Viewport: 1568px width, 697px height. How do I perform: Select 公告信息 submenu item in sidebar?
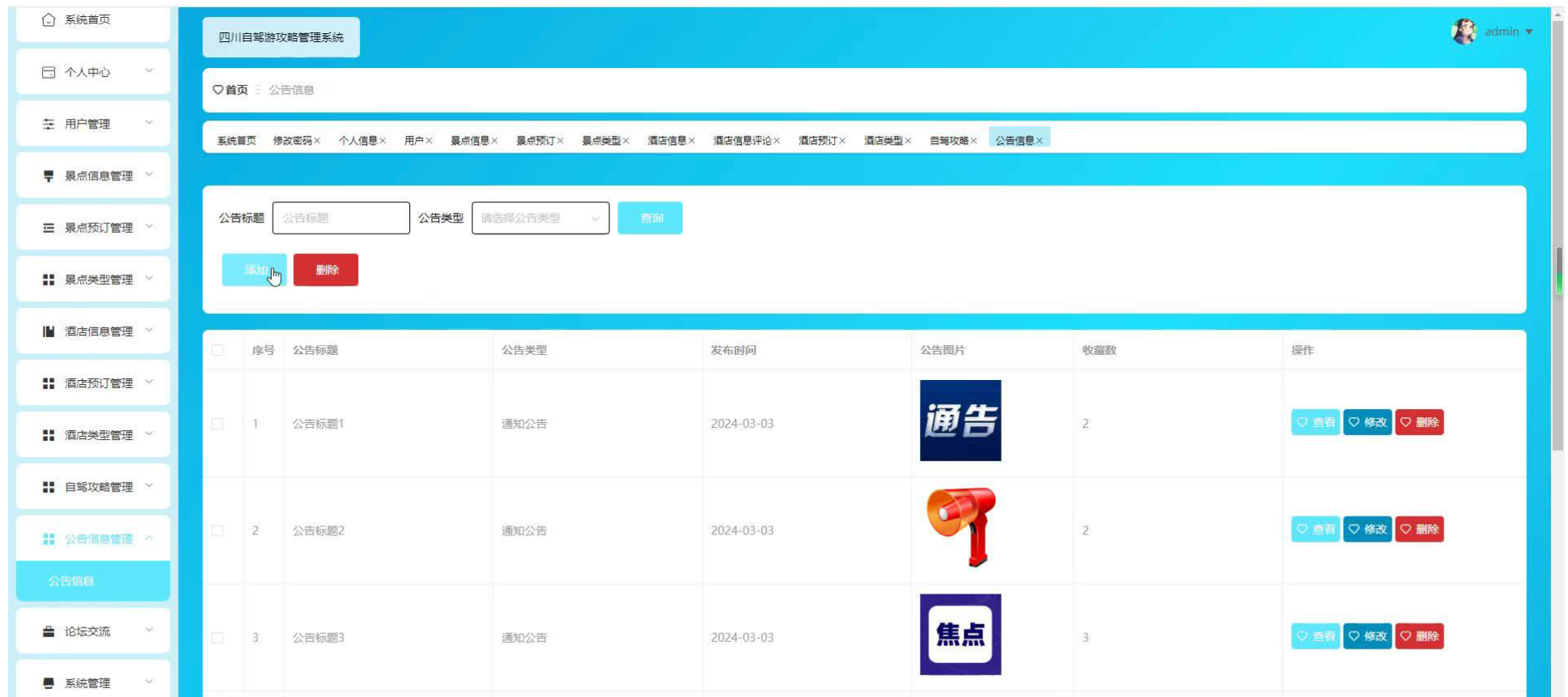coord(93,581)
